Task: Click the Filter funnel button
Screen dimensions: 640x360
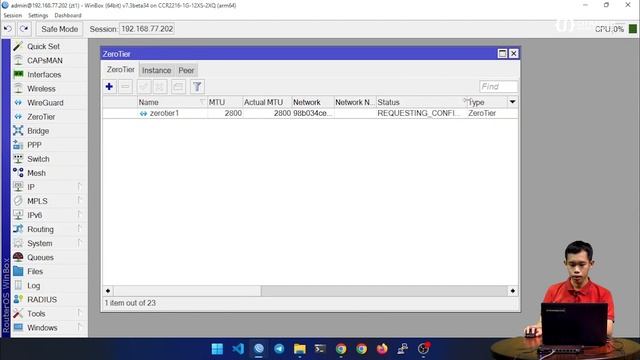Action: pos(197,87)
